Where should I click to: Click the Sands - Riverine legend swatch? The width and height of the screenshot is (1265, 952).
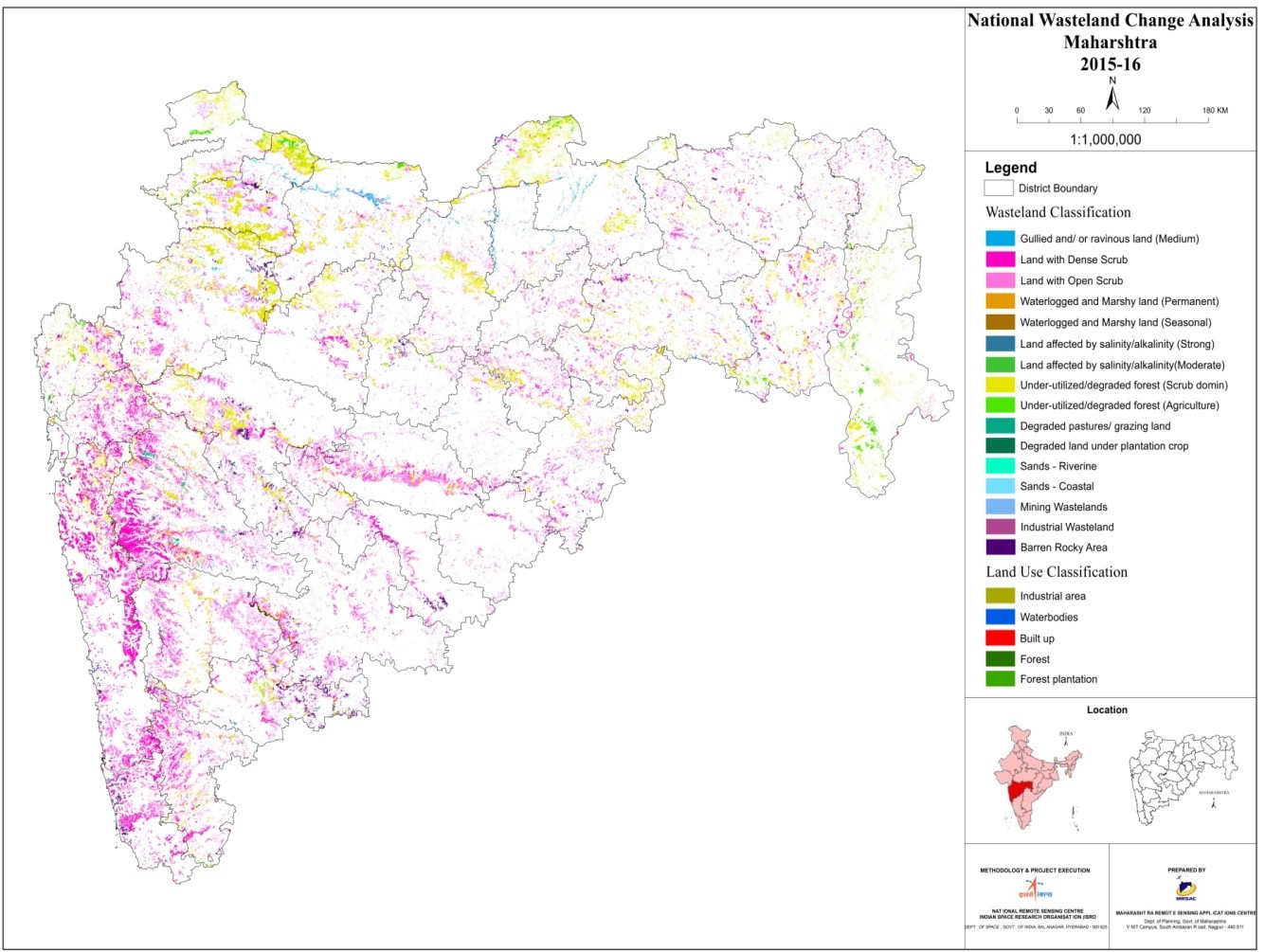pos(1000,466)
